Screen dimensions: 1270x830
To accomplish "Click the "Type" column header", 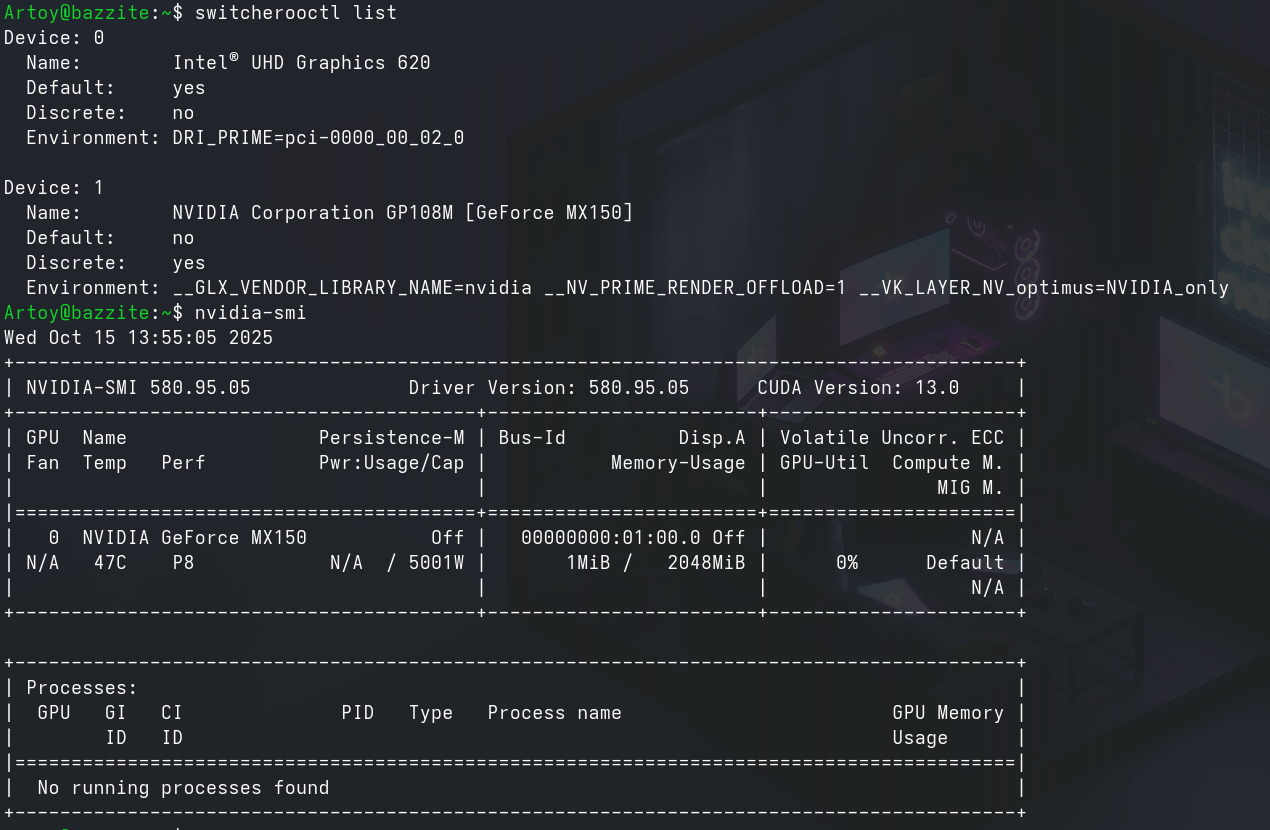I will (431, 713).
